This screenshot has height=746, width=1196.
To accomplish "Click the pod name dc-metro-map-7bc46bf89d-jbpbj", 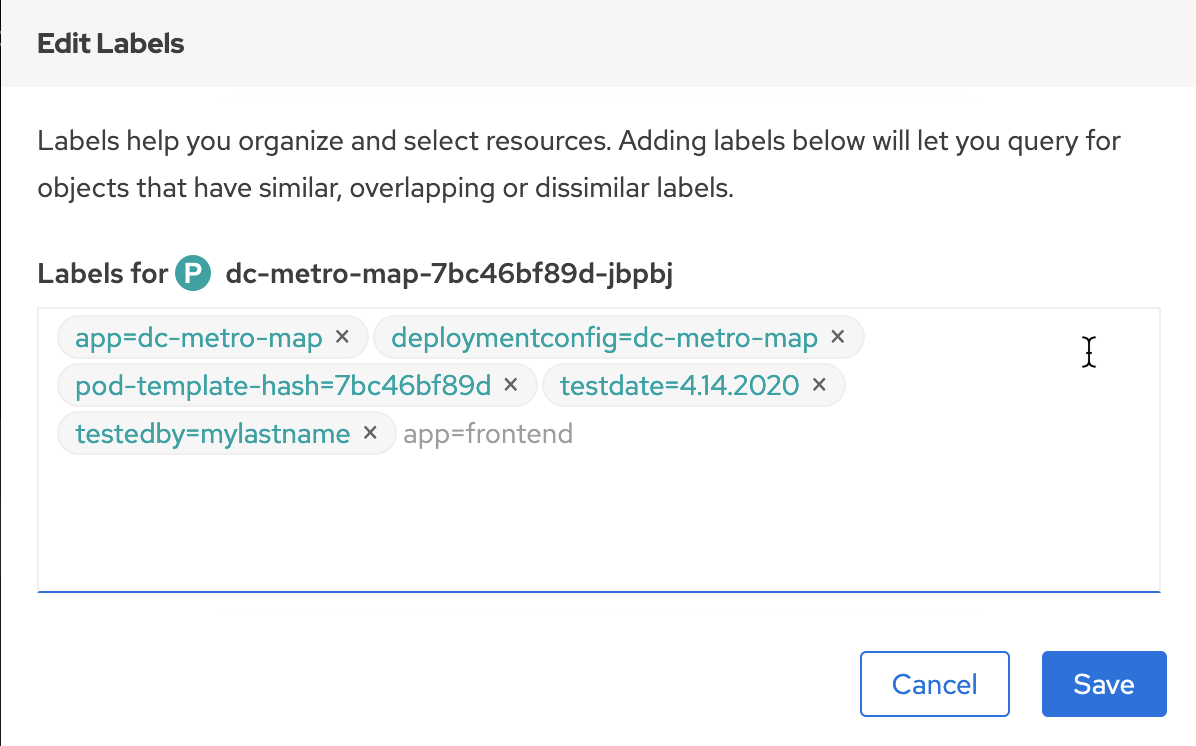I will (x=449, y=273).
